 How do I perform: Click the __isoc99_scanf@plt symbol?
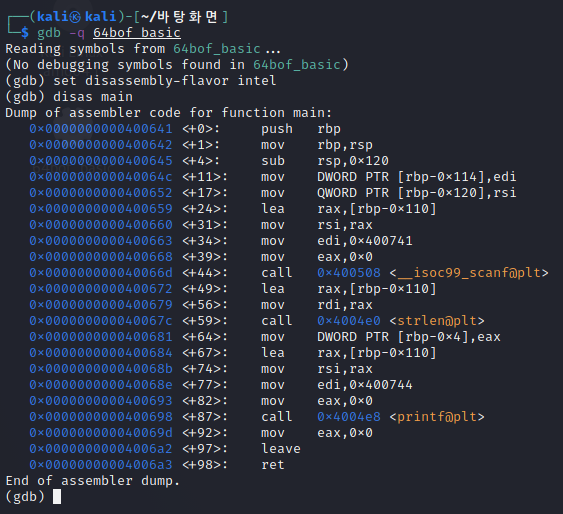pyautogui.click(x=469, y=273)
